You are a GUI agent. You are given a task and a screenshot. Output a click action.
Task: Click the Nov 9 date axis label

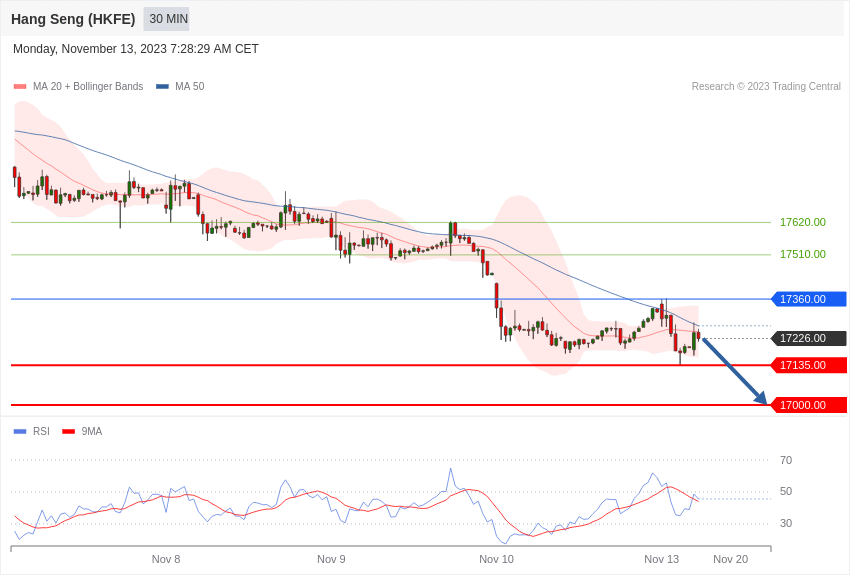tap(331, 559)
